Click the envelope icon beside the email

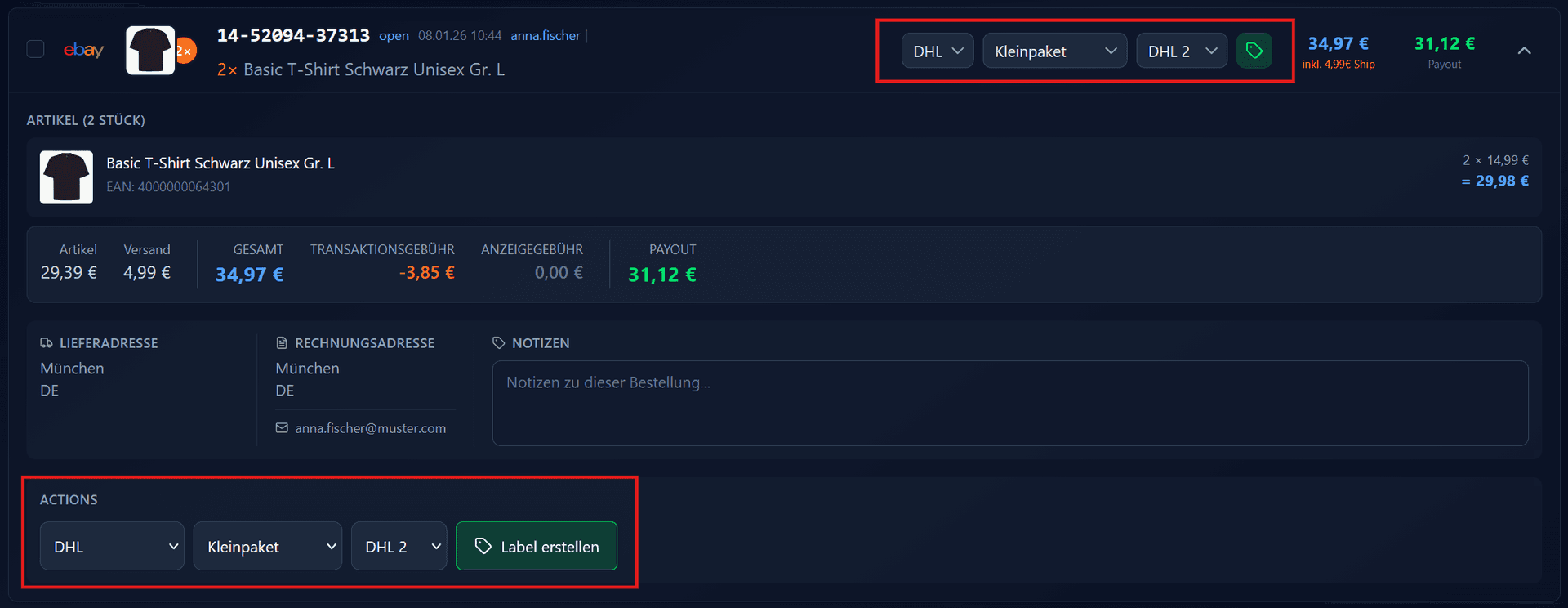(282, 428)
